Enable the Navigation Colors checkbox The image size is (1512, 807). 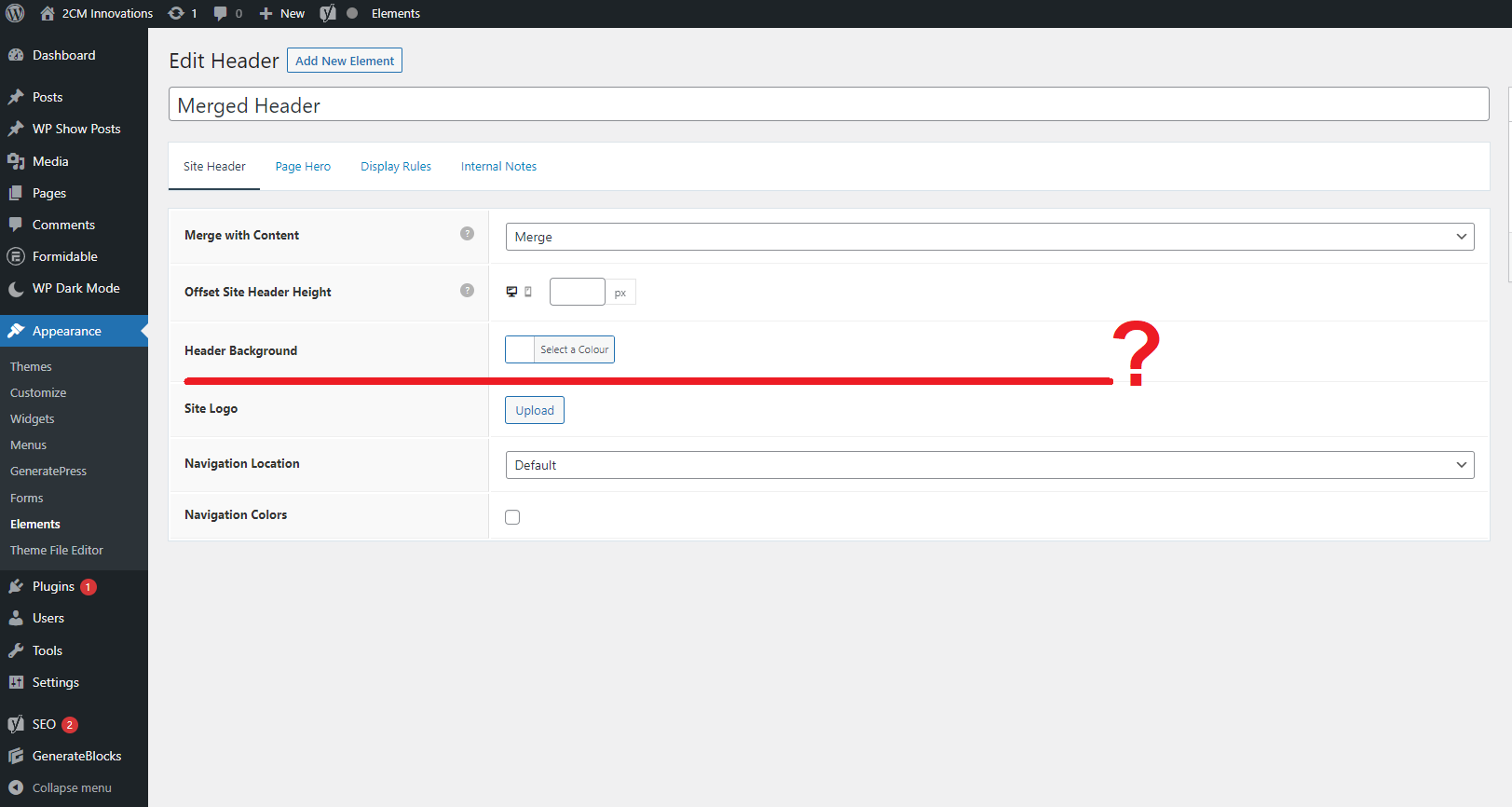tap(512, 517)
